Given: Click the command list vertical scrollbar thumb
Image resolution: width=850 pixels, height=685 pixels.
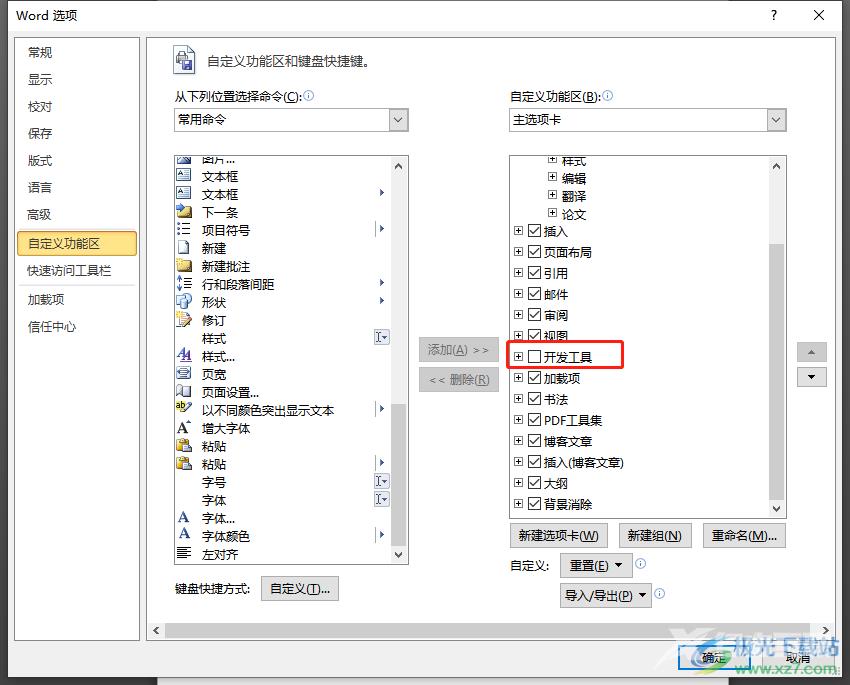Looking at the screenshot, I should [398, 475].
